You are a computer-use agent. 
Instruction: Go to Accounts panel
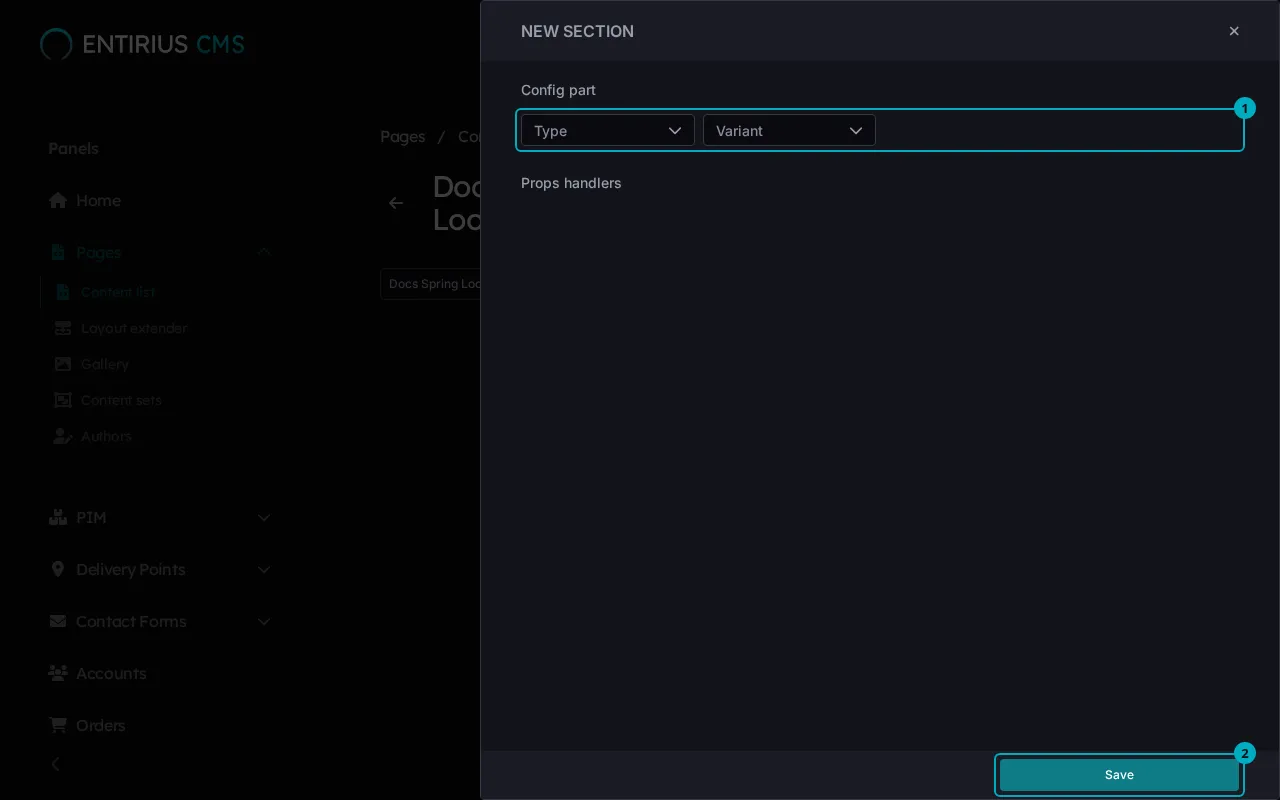111,673
